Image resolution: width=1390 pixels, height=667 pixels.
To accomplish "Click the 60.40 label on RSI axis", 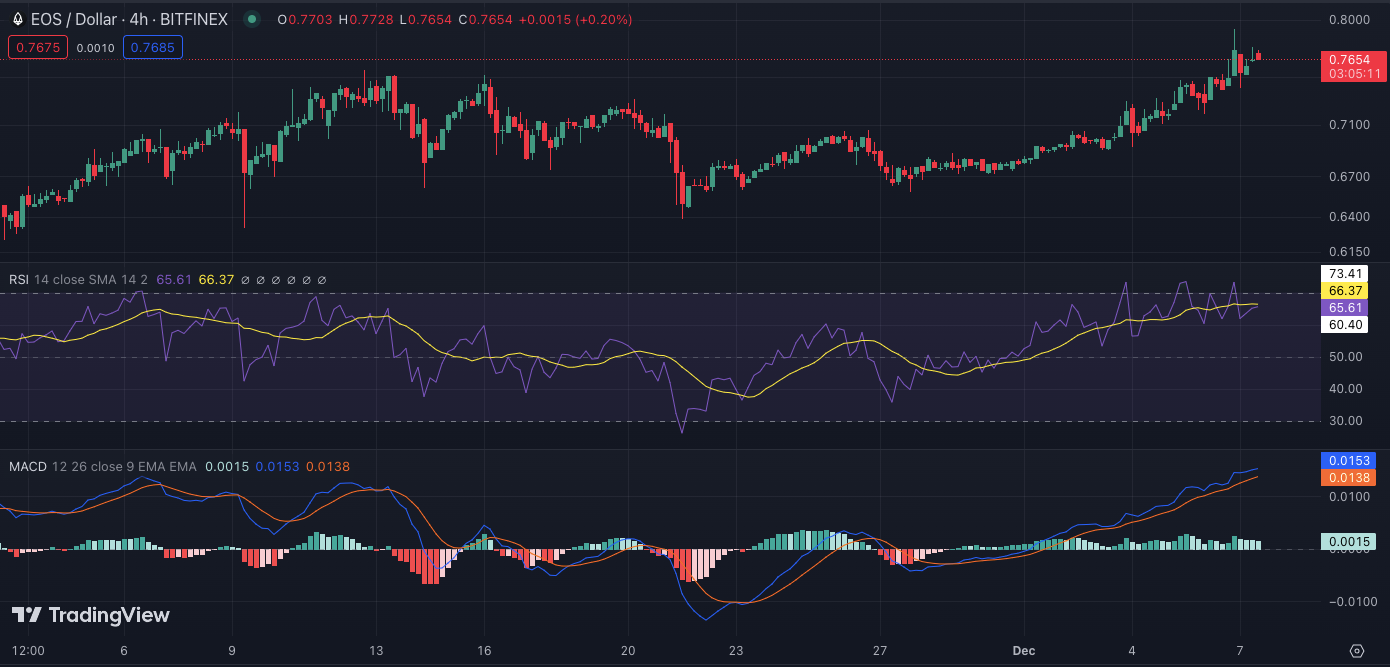I will (1344, 324).
